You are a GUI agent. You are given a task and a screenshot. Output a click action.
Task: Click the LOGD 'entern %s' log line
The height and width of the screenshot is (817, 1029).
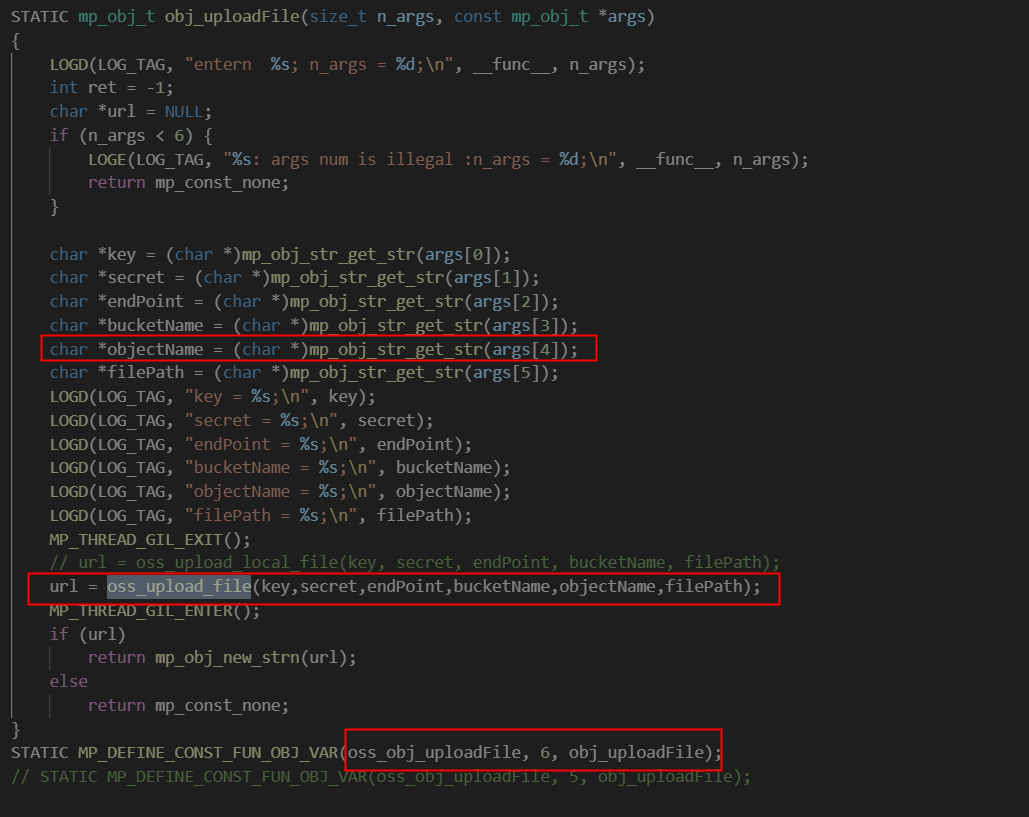click(x=347, y=65)
